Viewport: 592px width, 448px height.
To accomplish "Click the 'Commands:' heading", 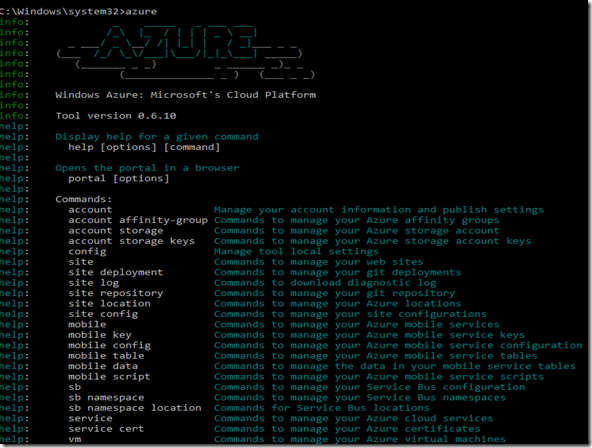I will pyautogui.click(x=84, y=199).
